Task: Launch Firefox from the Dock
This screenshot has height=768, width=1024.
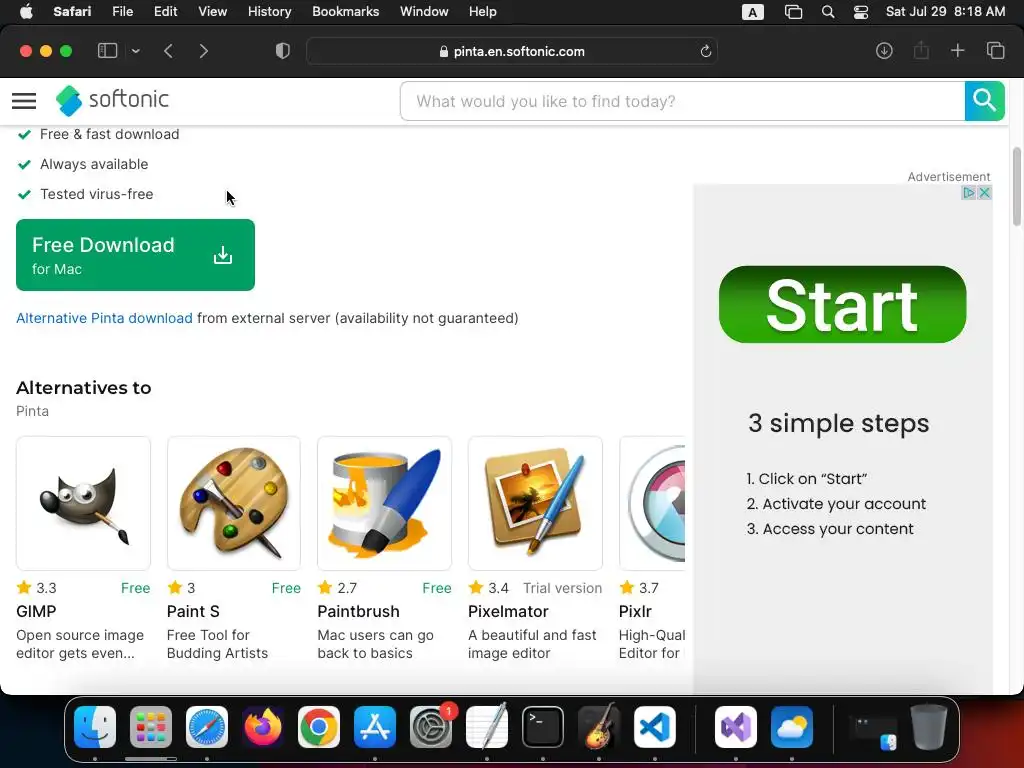Action: click(x=263, y=726)
